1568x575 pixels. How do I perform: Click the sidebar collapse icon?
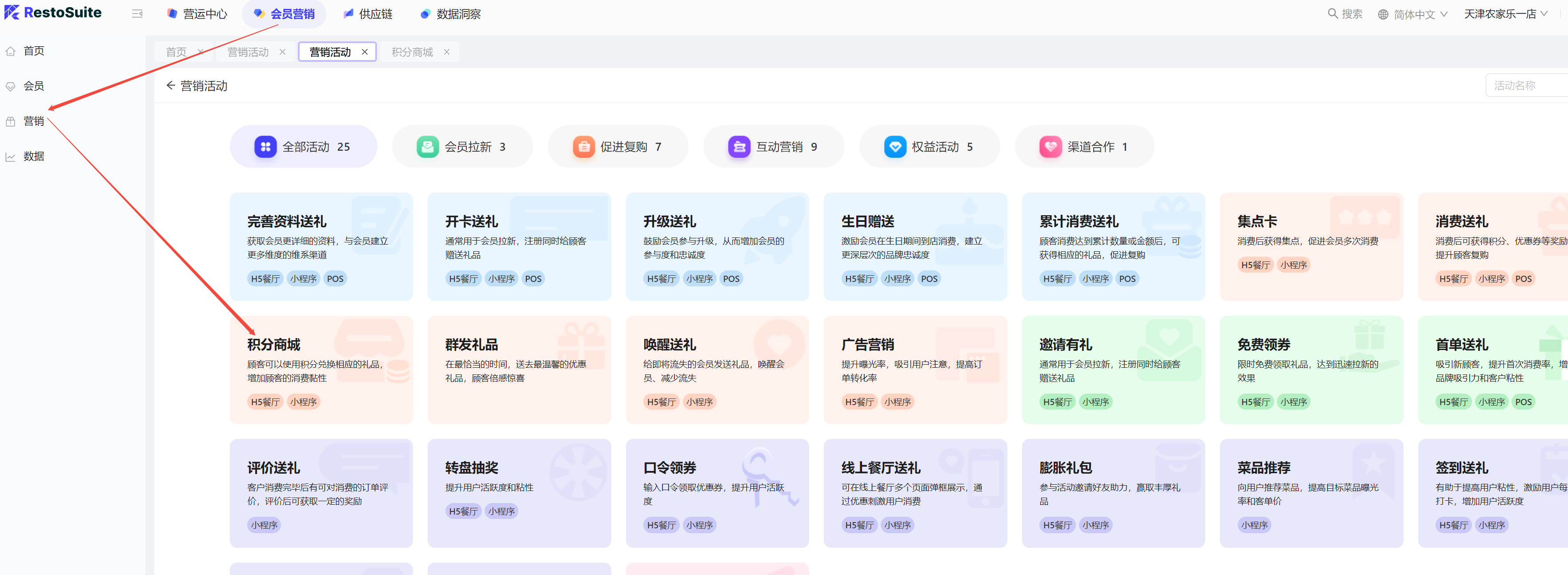(137, 13)
